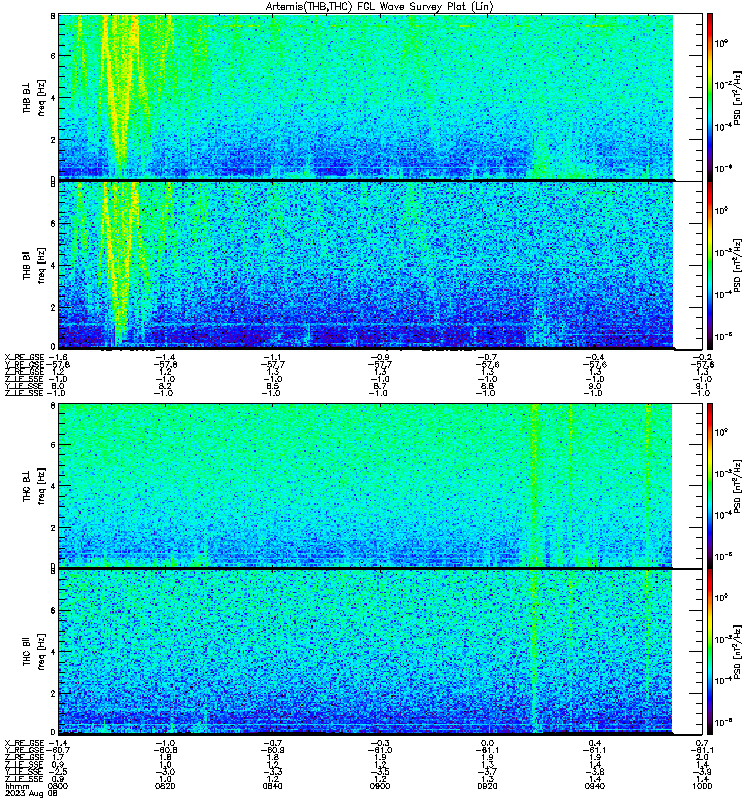This screenshot has height=800, width=750.
Task: Click the THC B-parallel spectrogram panel
Action: click(x=365, y=652)
